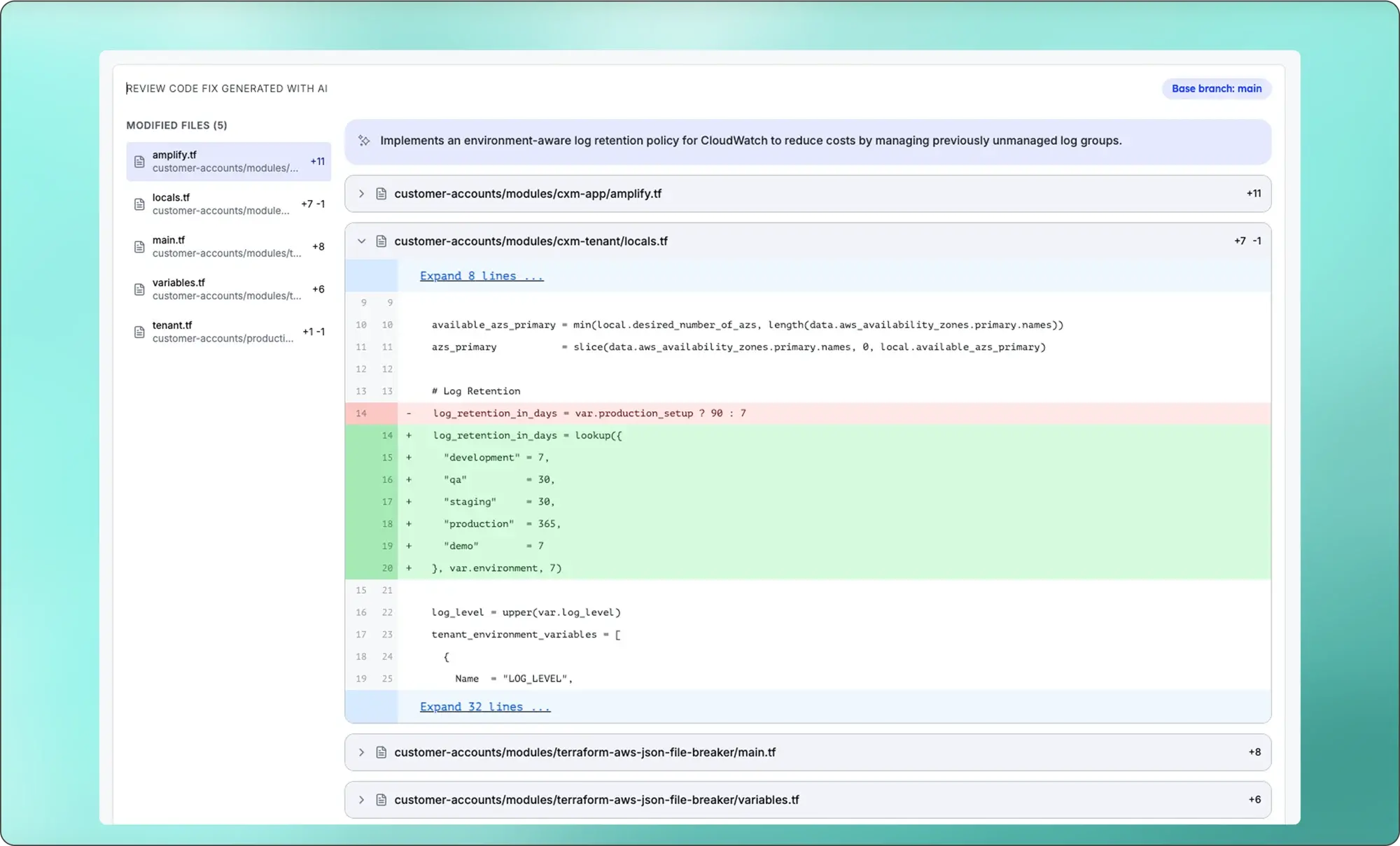Screen dimensions: 1400x846
Task: Click the +6 count in variables.tf diff header
Action: coord(1254,801)
